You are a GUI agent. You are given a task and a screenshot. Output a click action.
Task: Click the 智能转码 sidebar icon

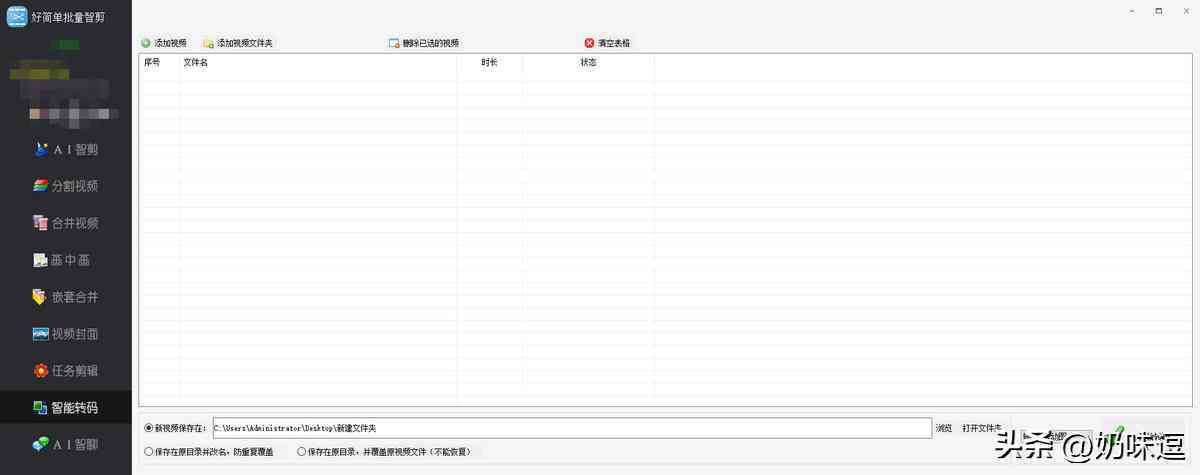click(41, 408)
